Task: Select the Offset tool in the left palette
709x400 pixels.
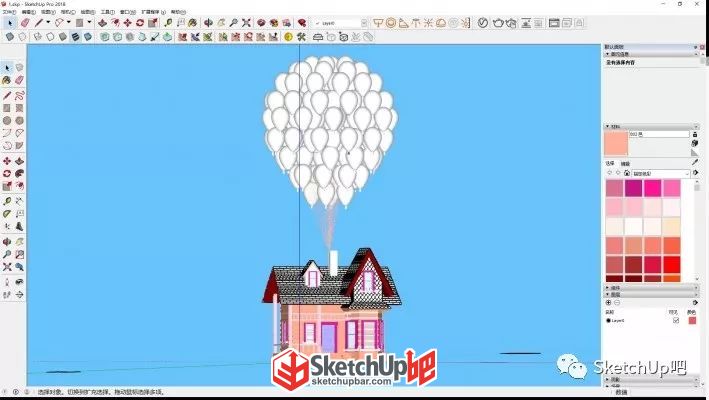Action: 19,186
